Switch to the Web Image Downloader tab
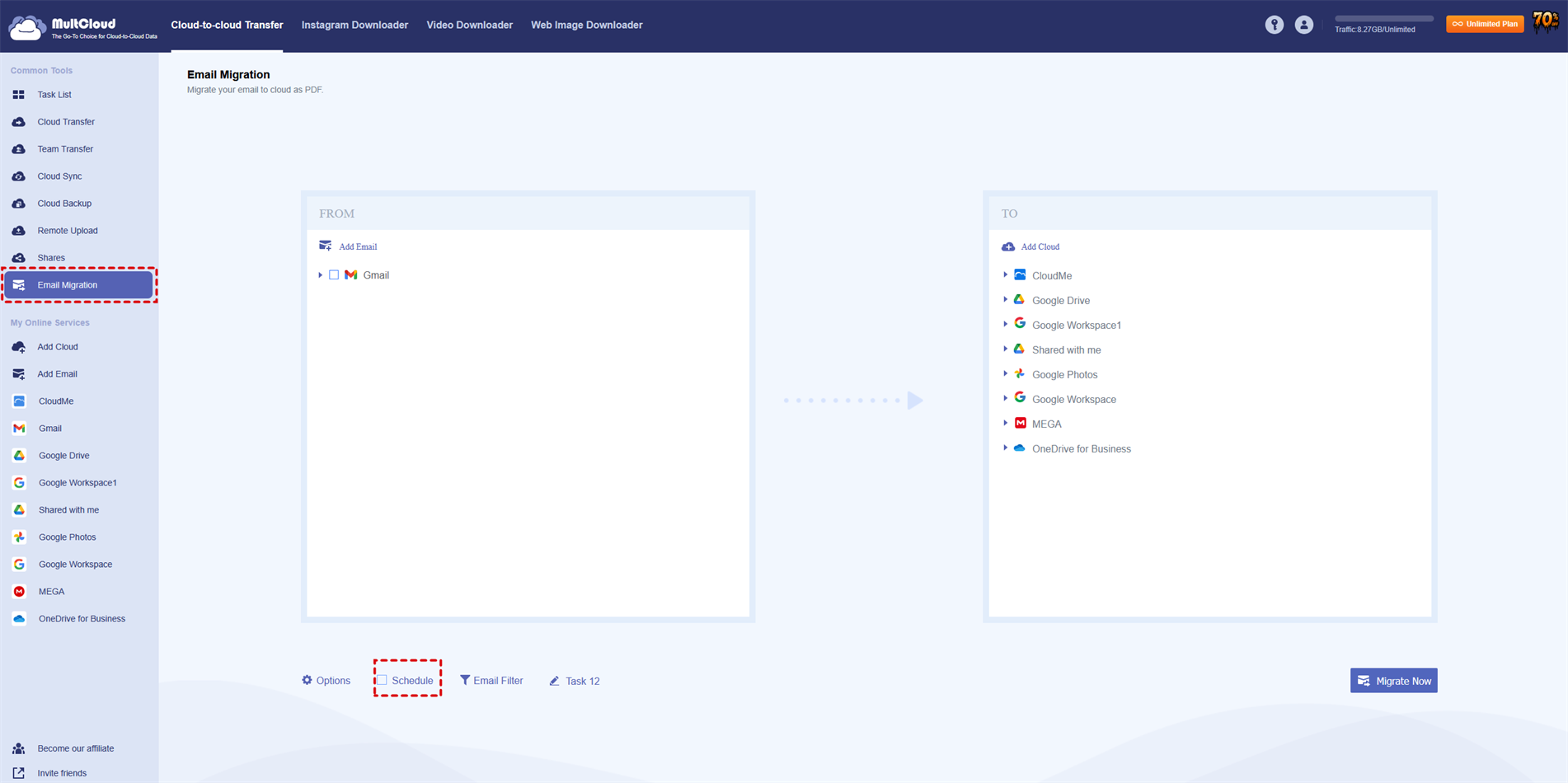The width and height of the screenshot is (1568, 783). [x=586, y=25]
